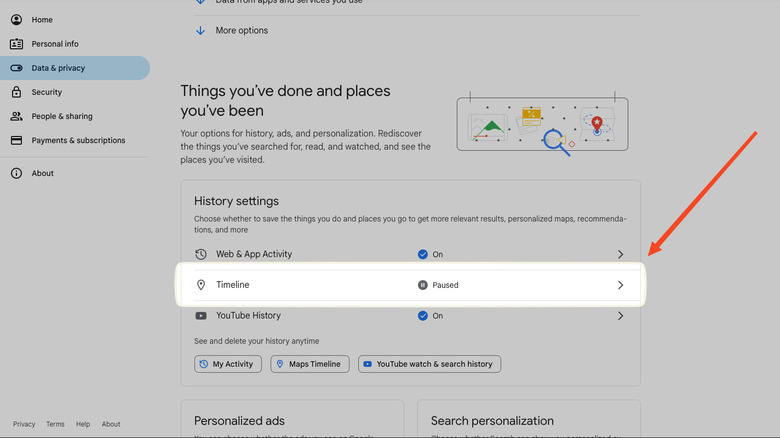Open YouTube watch & search history

(x=429, y=364)
